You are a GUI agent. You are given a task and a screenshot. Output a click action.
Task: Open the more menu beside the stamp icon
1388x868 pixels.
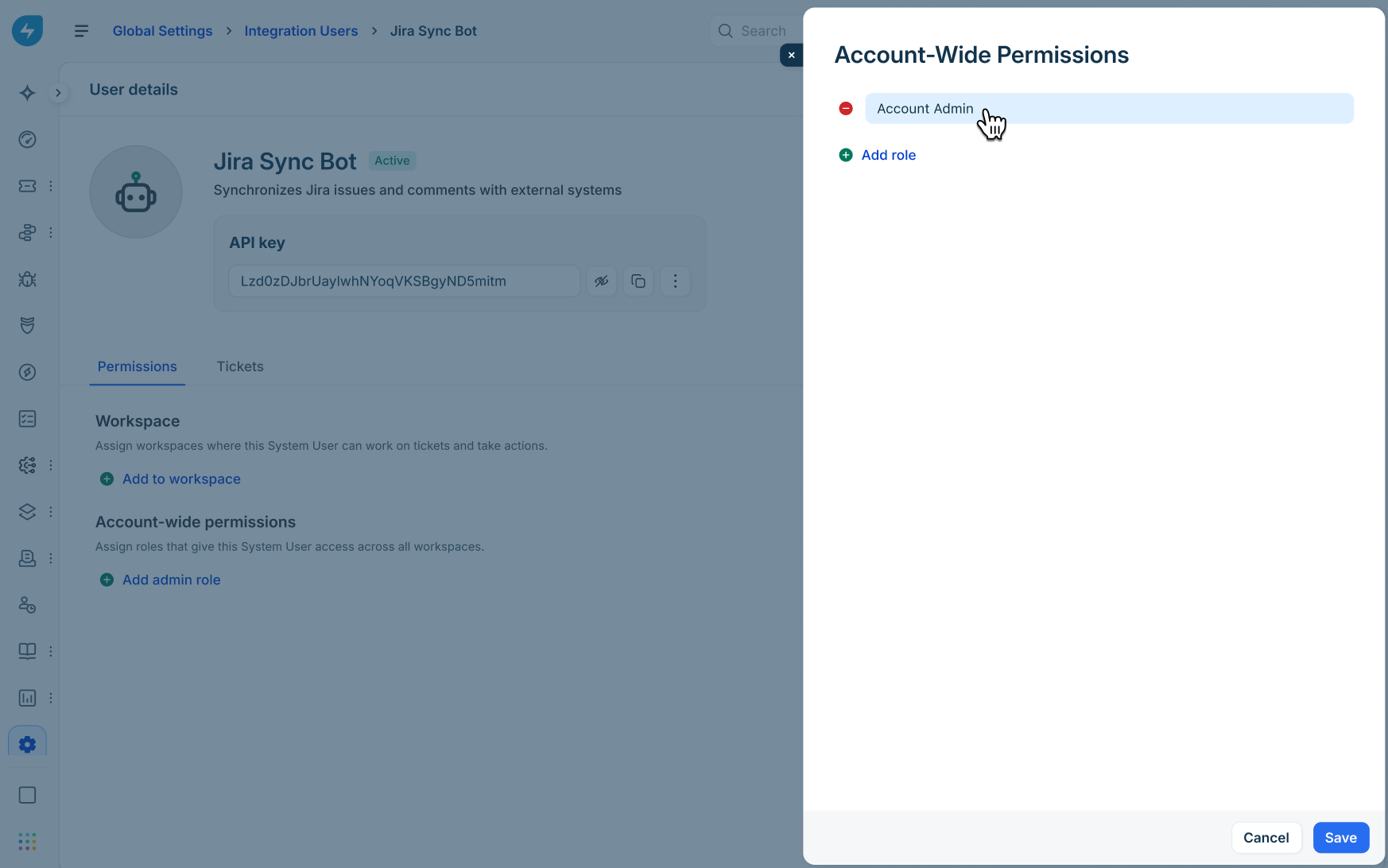(x=51, y=558)
